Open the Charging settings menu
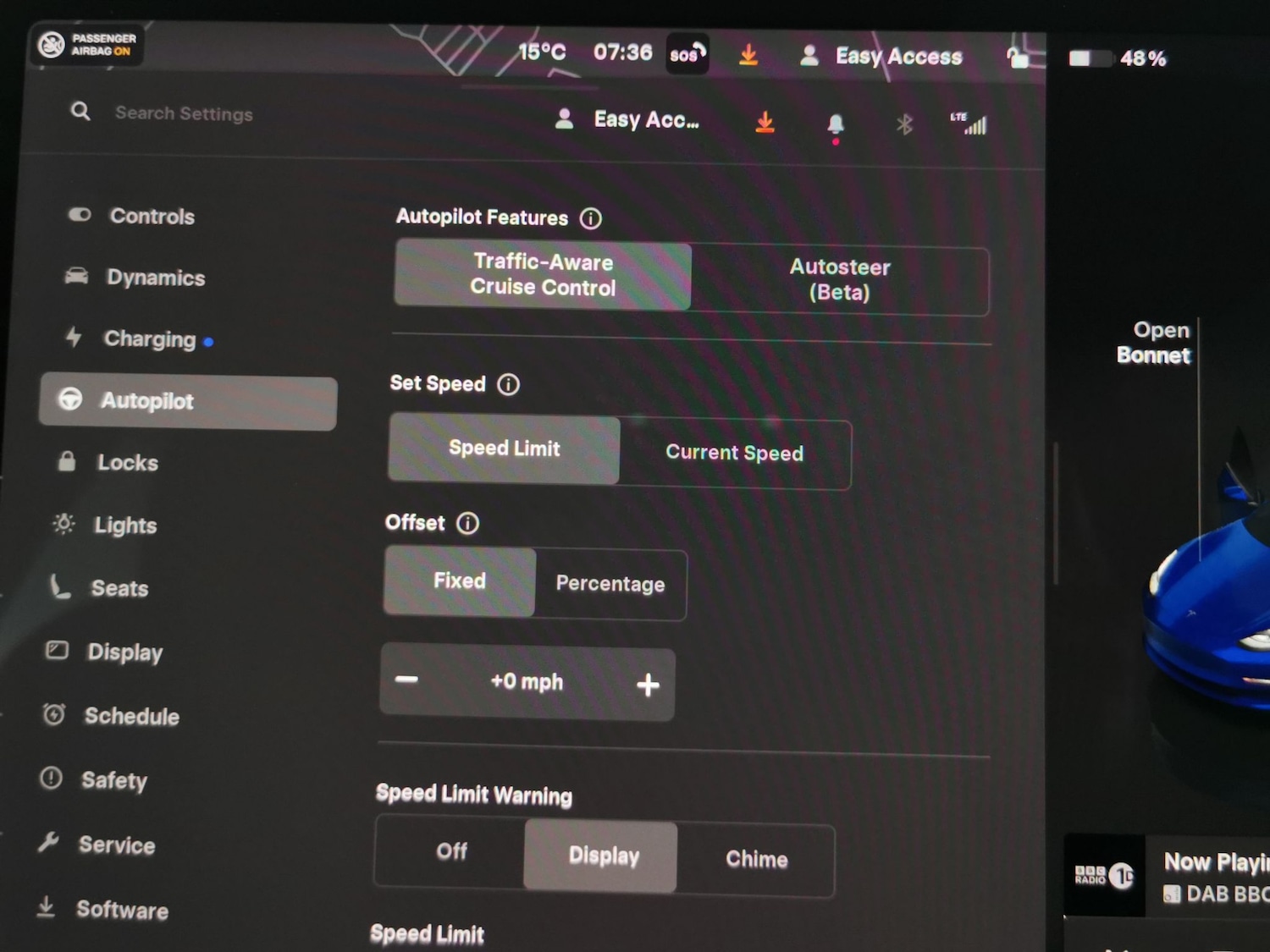Image resolution: width=1270 pixels, height=952 pixels. point(149,339)
